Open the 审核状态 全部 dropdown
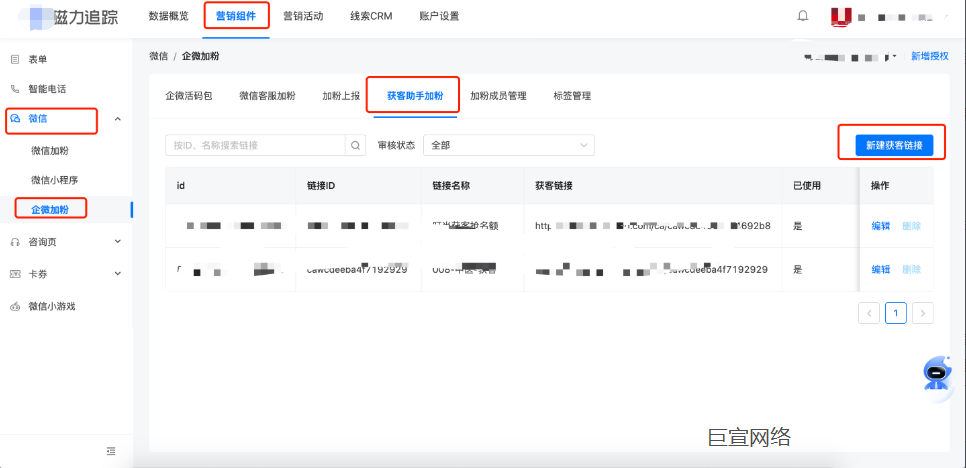966x468 pixels. click(509, 145)
